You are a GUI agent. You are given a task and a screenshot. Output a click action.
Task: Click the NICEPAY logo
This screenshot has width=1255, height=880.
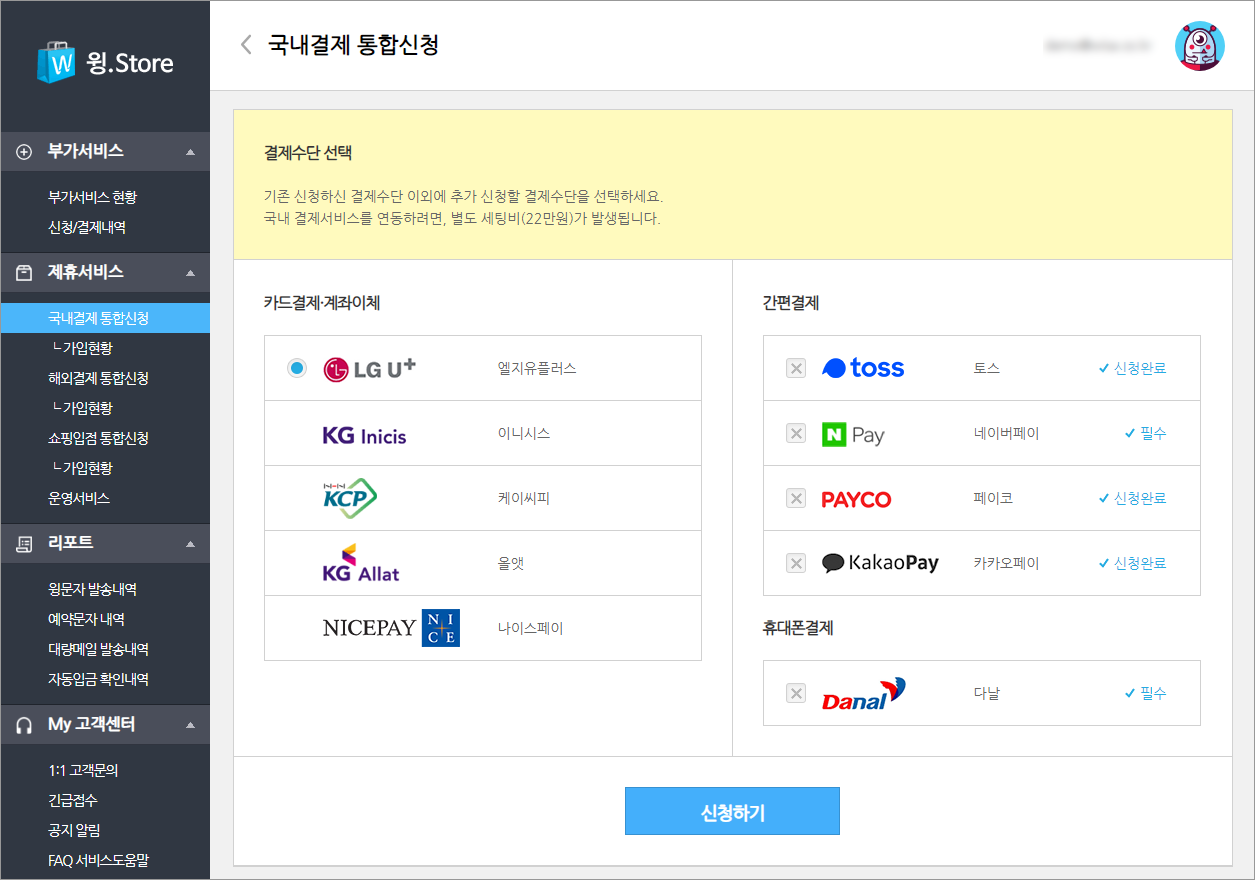pyautogui.click(x=391, y=627)
